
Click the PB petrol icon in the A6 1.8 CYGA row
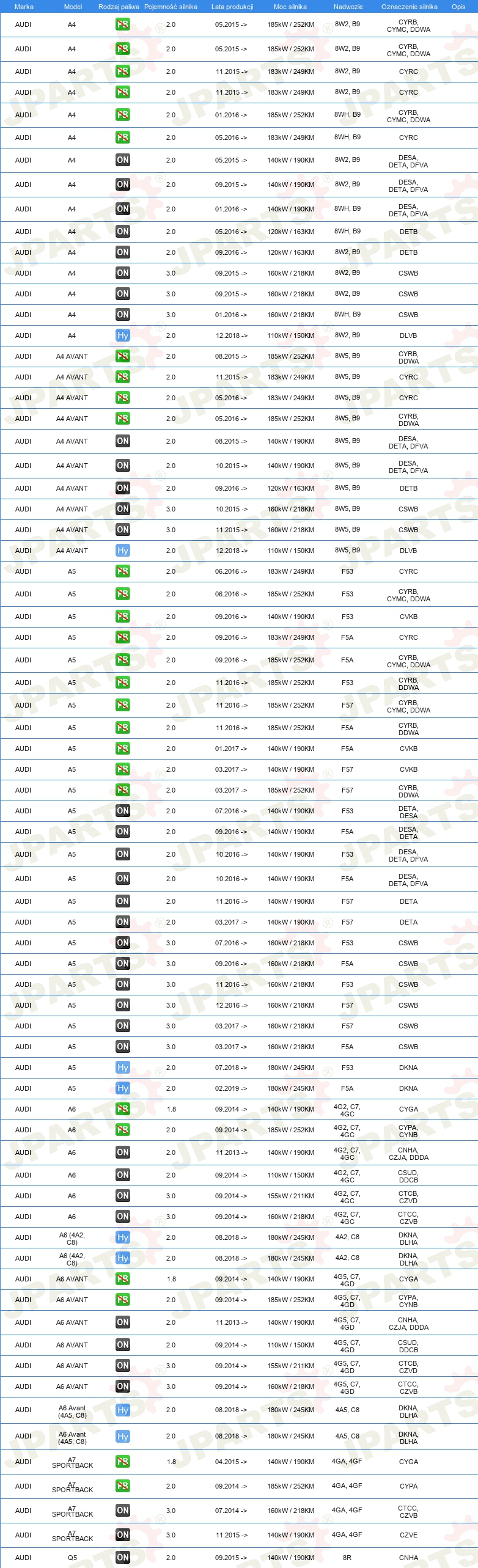point(123,1109)
